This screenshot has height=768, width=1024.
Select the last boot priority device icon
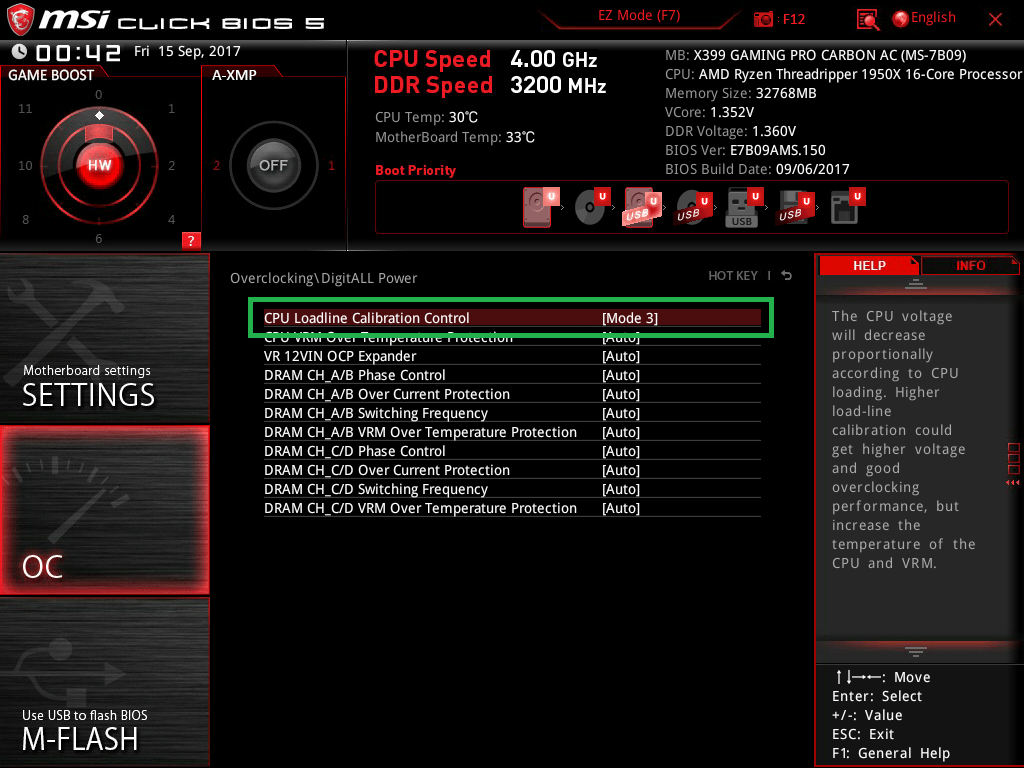[847, 206]
